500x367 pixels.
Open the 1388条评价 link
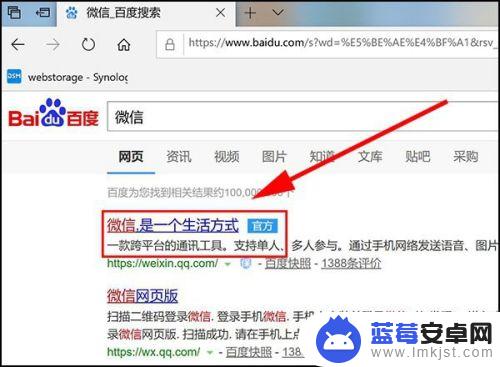tap(351, 263)
